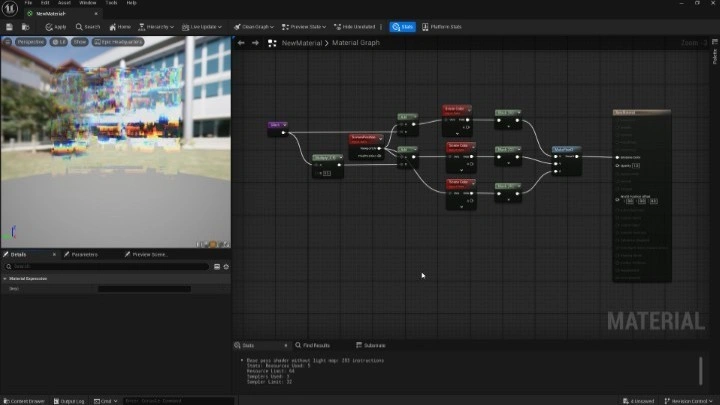Open settings gear in Details panel
This screenshot has height=405, width=720.
point(226,267)
